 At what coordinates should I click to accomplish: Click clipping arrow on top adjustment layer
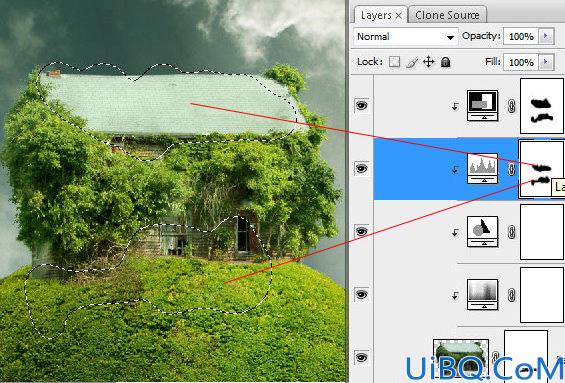[455, 106]
